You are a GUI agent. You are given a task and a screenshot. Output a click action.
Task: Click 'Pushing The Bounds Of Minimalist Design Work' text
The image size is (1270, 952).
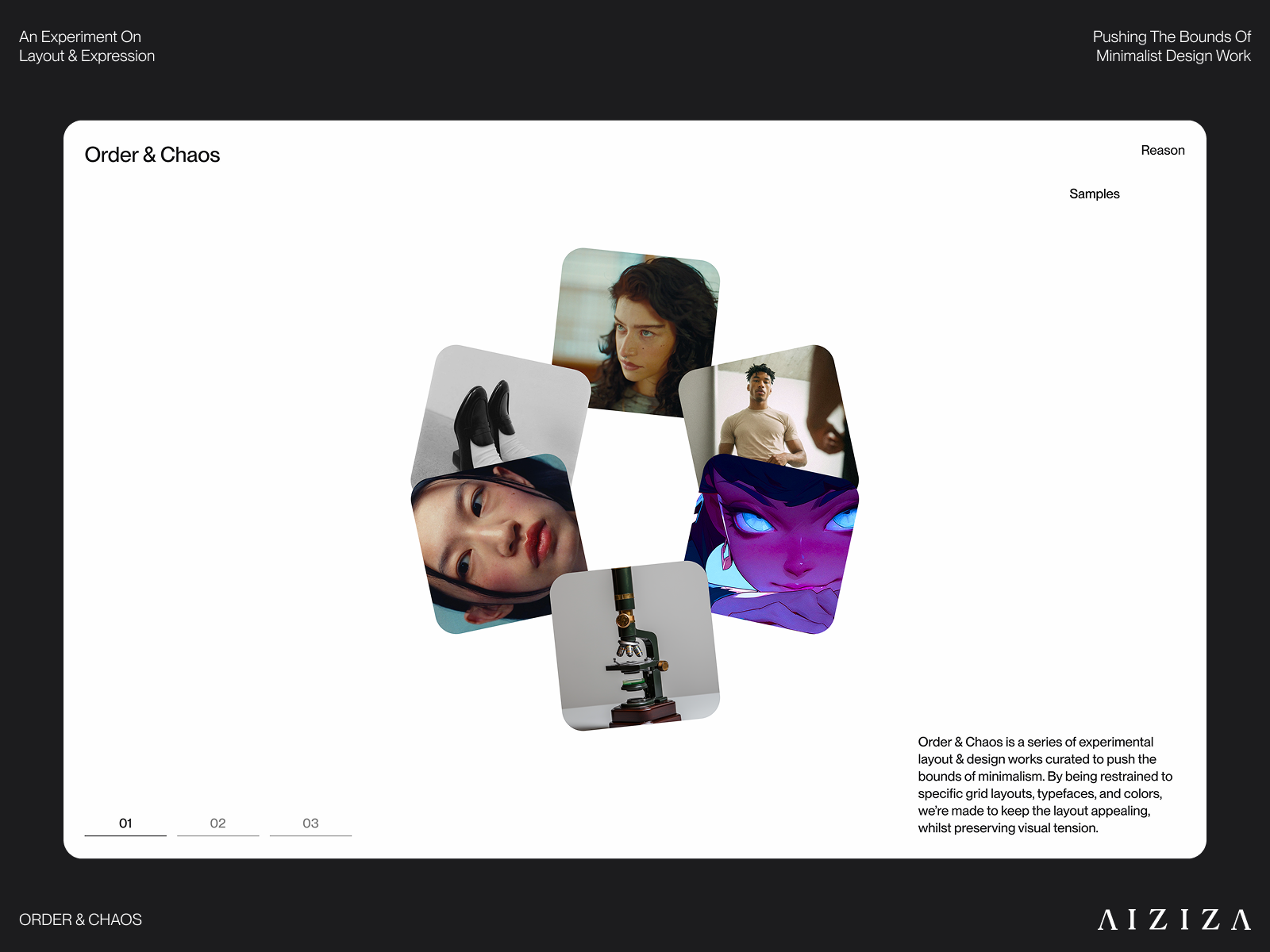1172,46
